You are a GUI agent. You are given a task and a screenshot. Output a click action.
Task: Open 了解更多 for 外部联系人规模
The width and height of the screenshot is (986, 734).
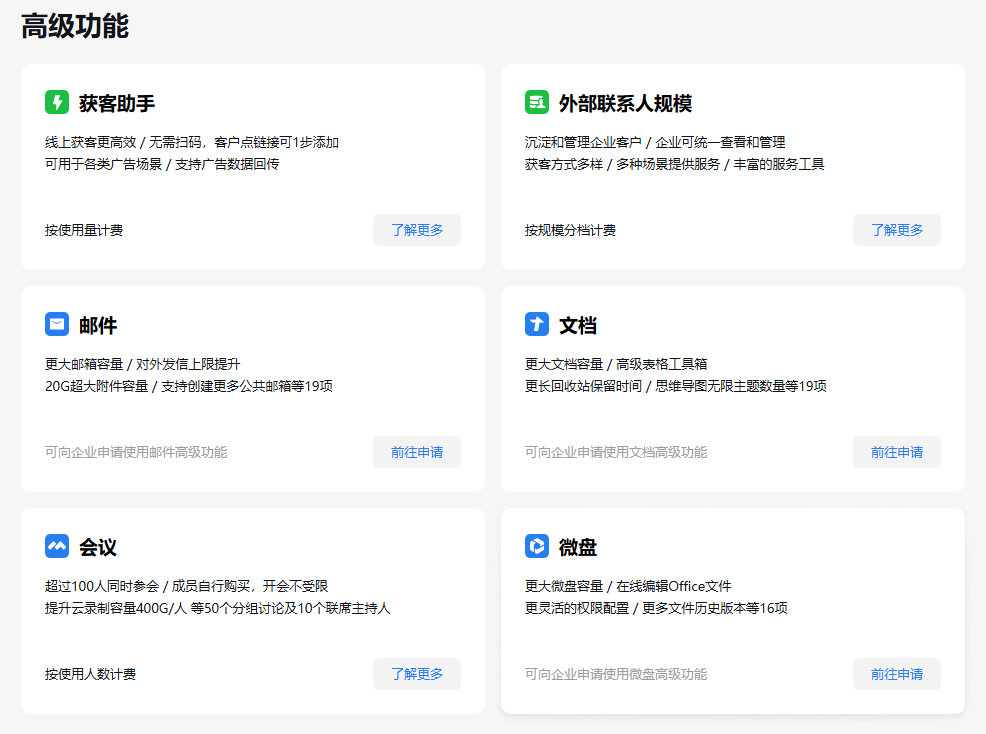point(897,230)
